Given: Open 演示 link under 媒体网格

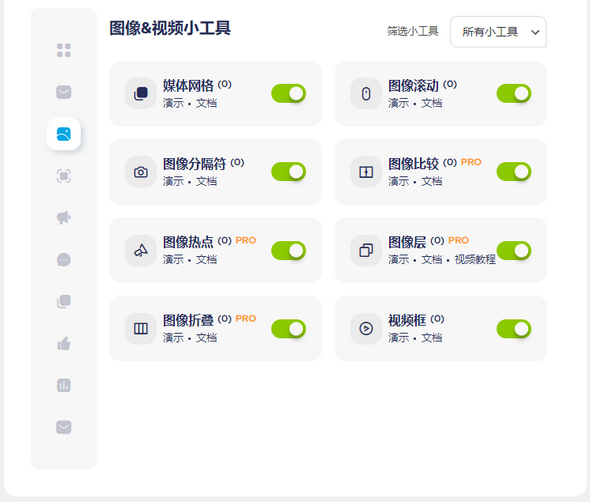Looking at the screenshot, I should pyautogui.click(x=173, y=103).
